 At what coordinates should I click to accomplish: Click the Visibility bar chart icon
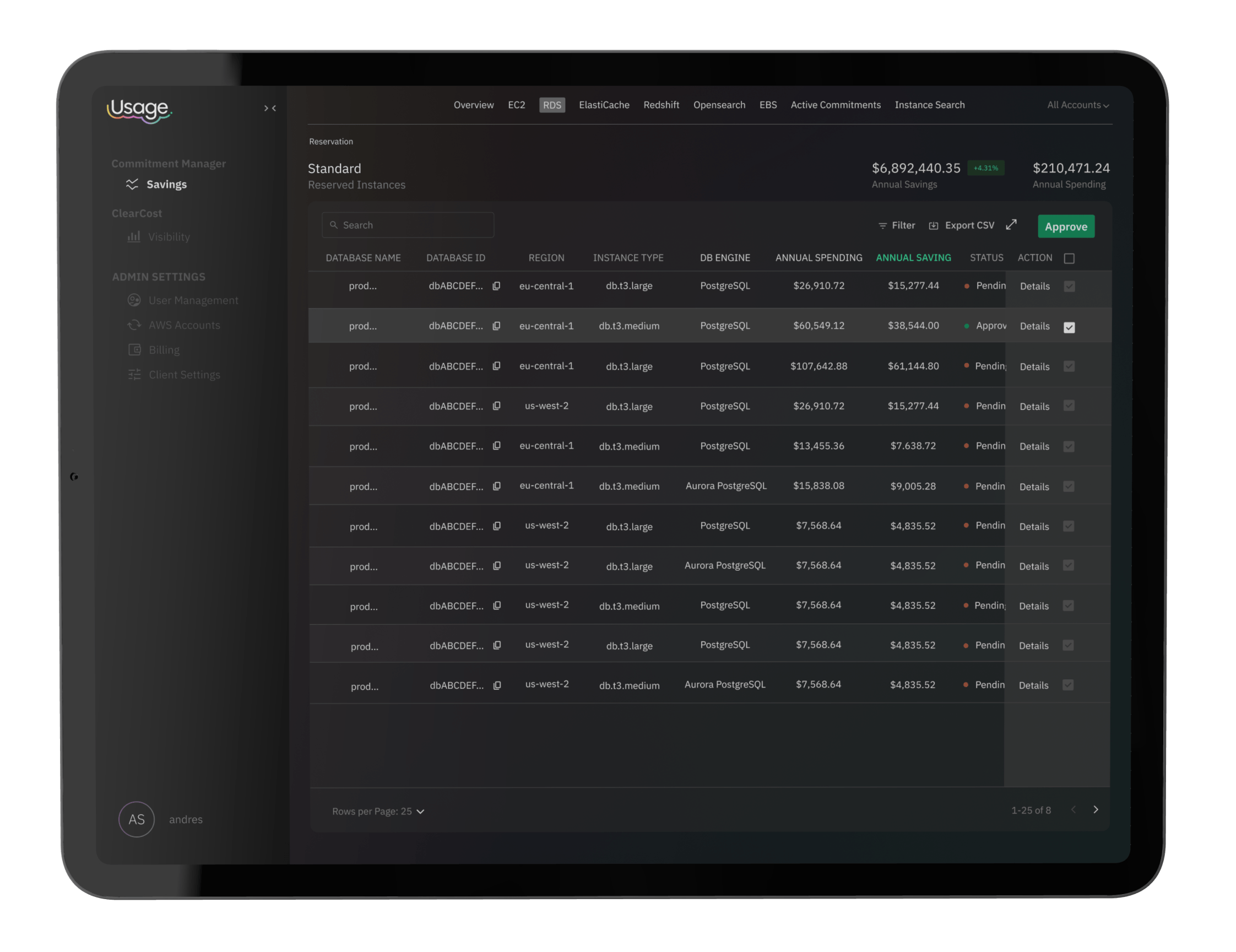coord(133,236)
